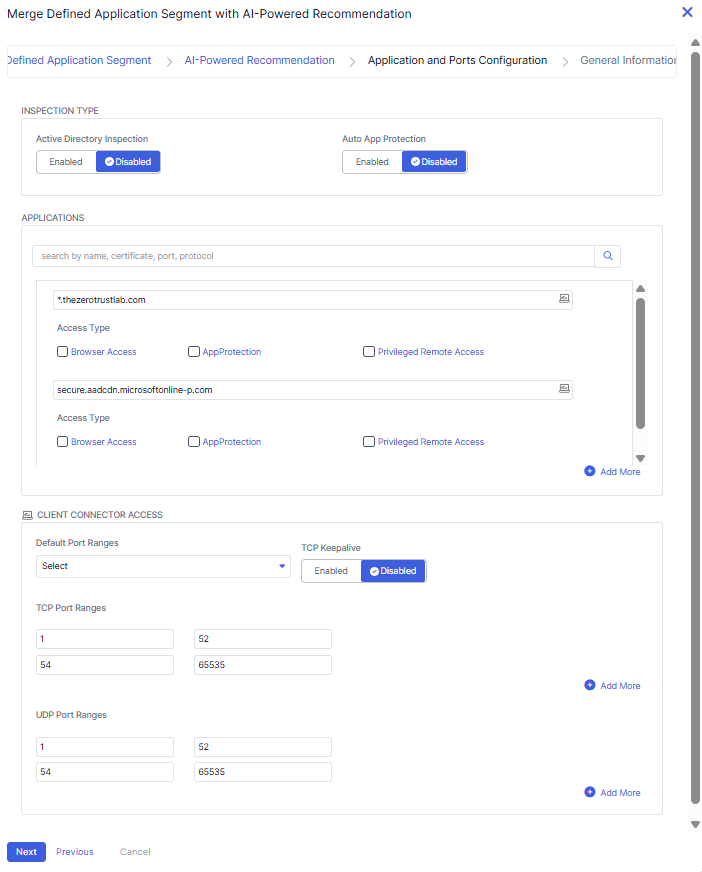Click the *.thezerotrustlab.com application field
This screenshot has height=872, width=702.
point(313,300)
